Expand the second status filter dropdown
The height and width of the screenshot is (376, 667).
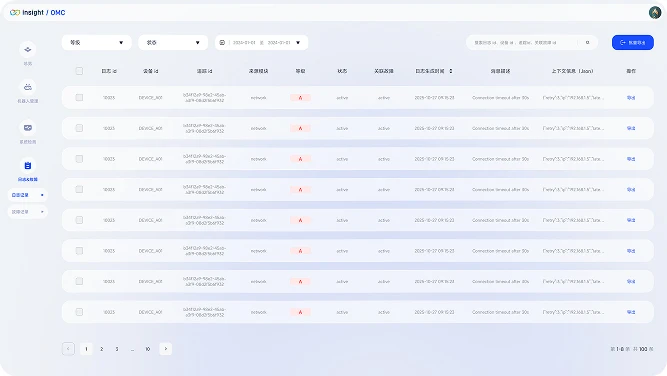tap(173, 43)
